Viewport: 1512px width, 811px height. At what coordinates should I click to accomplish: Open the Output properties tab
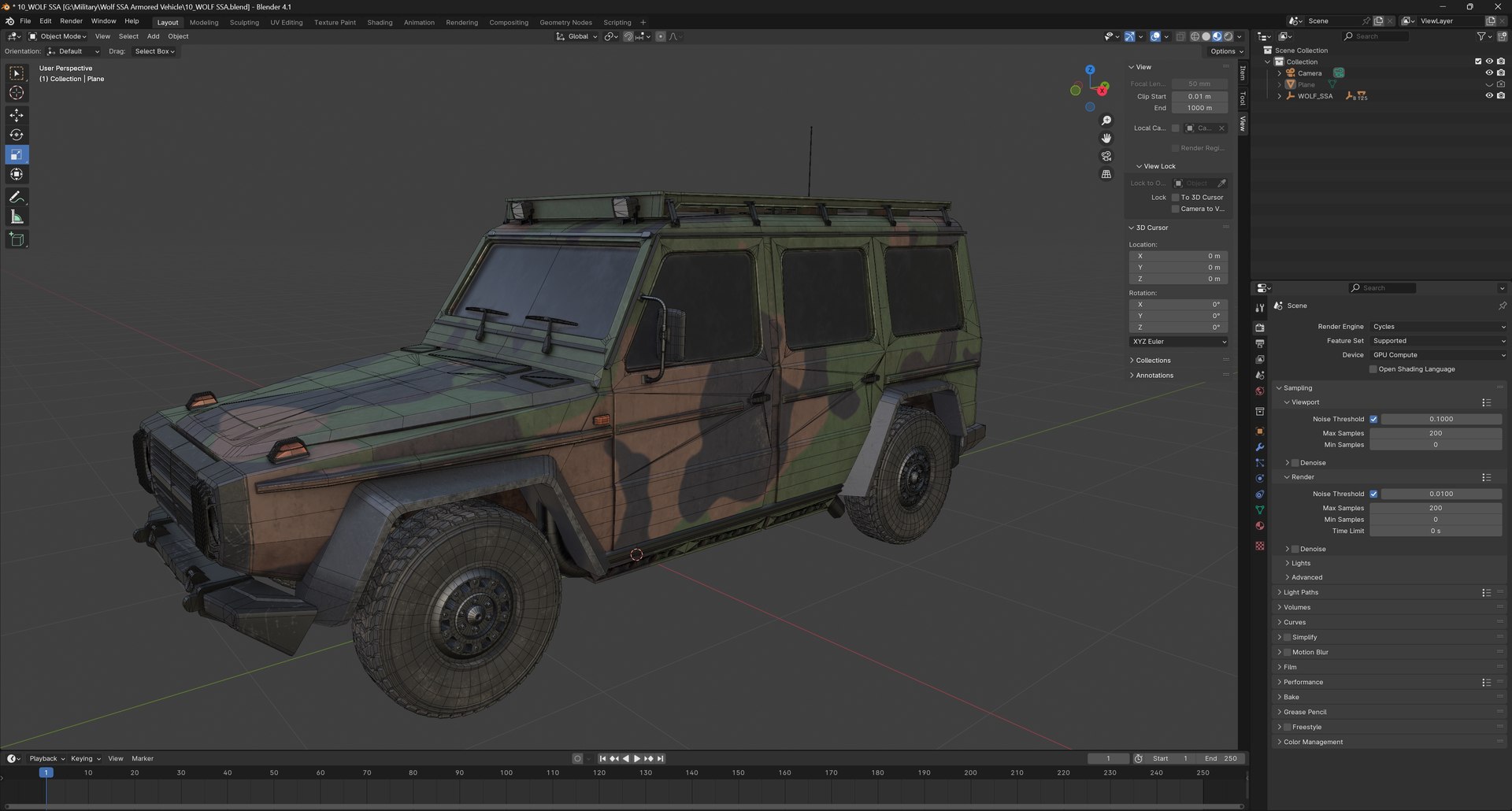pos(1259,343)
